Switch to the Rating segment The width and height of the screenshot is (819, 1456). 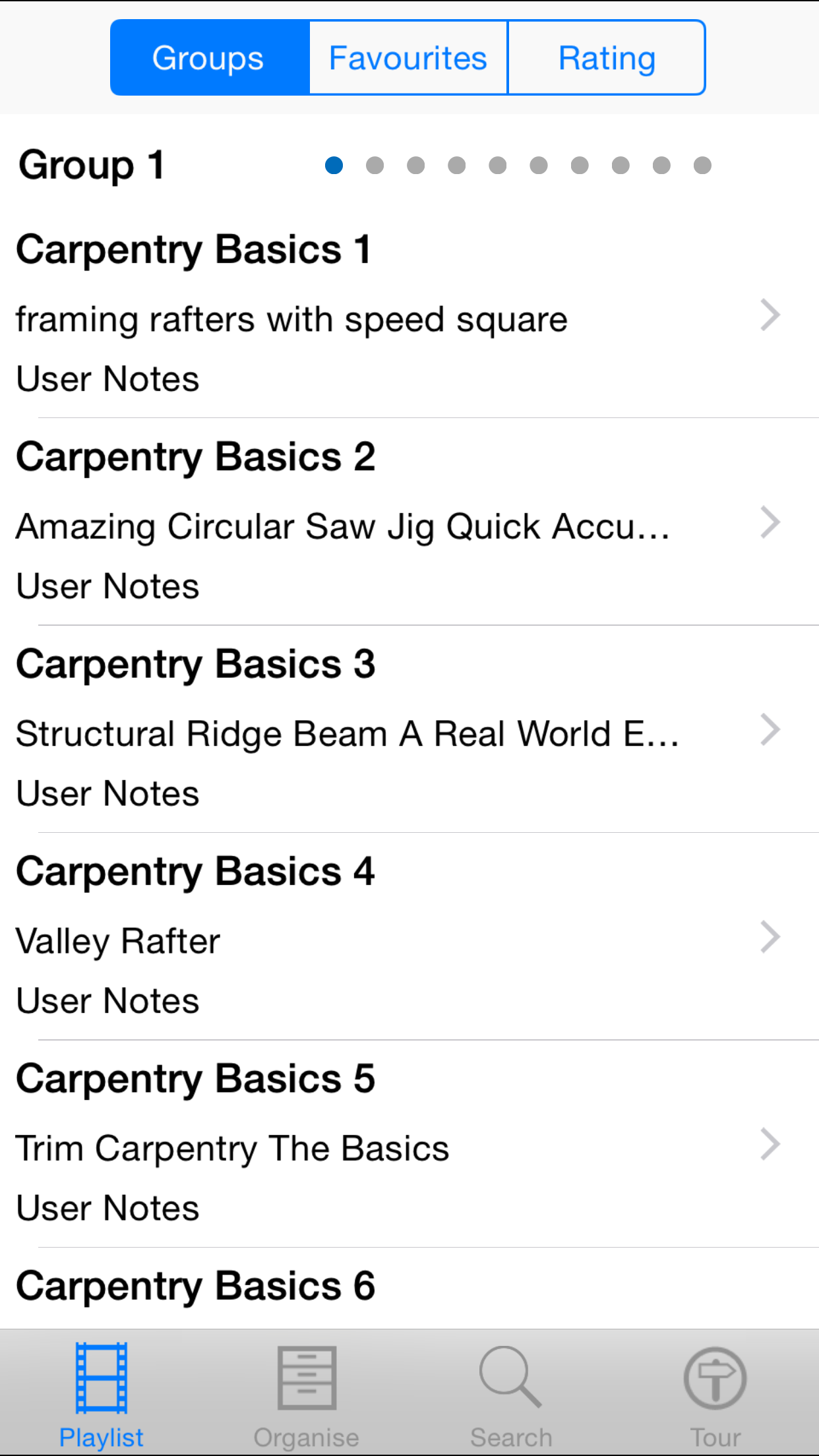607,58
